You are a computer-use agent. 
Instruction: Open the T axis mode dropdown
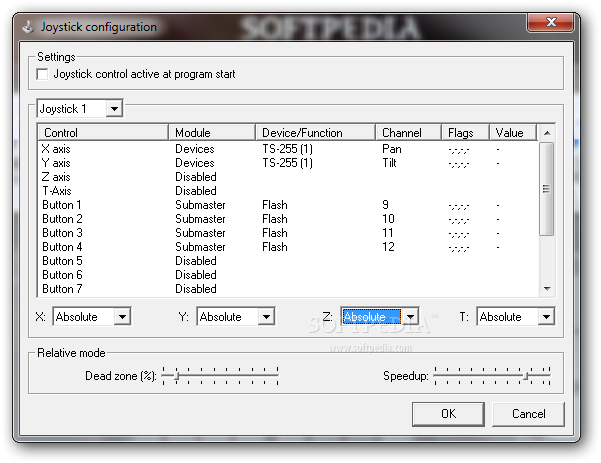click(546, 317)
